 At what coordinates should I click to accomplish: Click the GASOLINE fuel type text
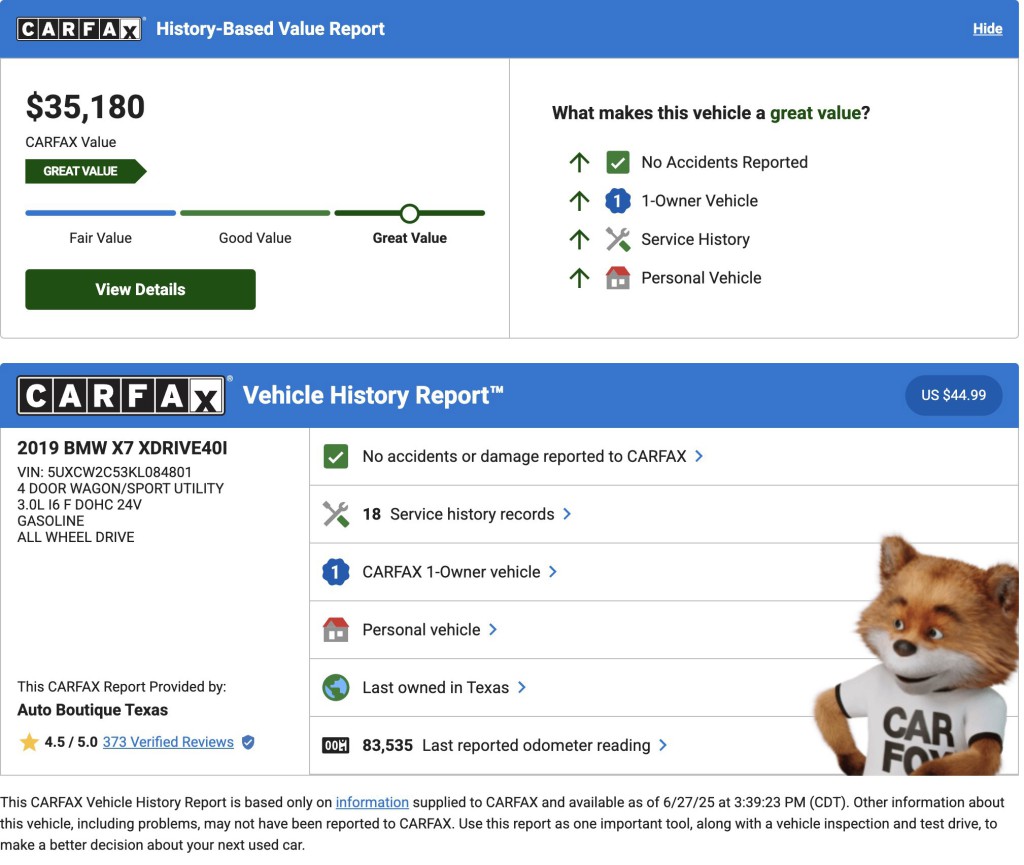coord(50,521)
